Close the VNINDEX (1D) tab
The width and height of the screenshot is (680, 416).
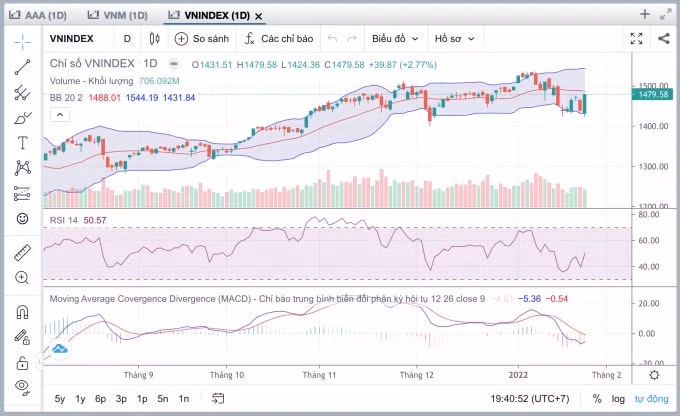pyautogui.click(x=258, y=16)
